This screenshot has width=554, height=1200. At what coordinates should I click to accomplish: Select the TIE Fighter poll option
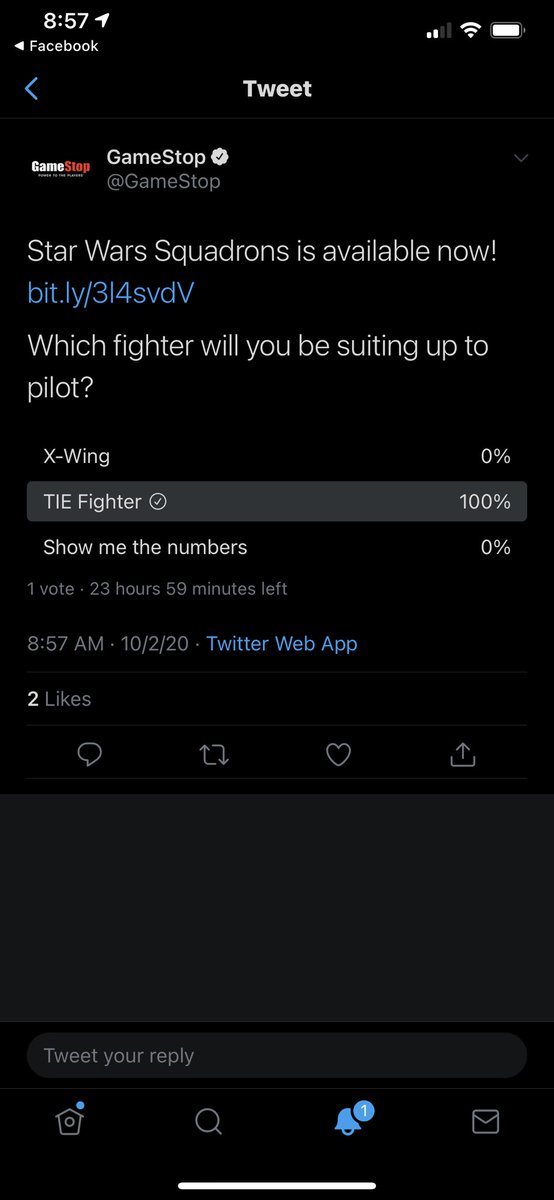[x=277, y=501]
